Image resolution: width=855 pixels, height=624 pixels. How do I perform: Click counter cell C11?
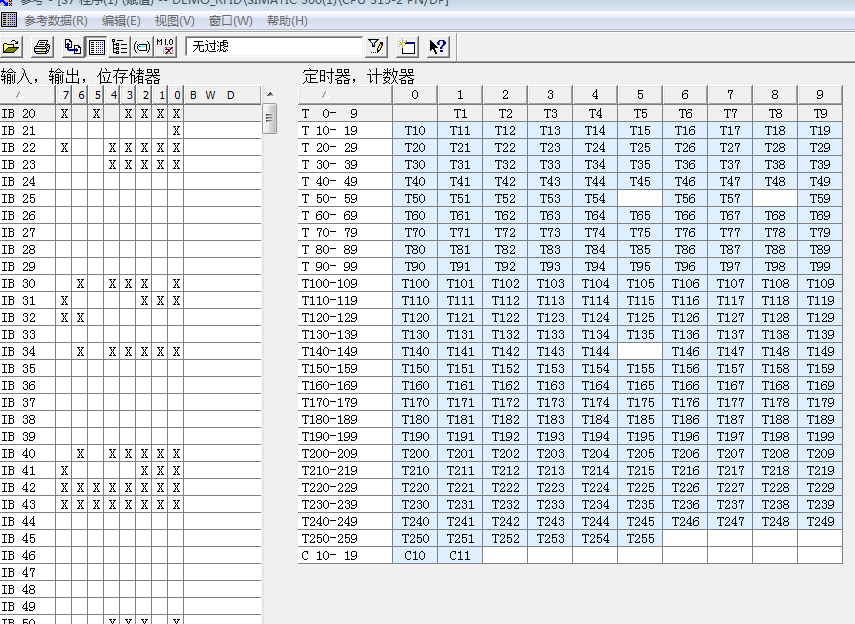click(460, 556)
